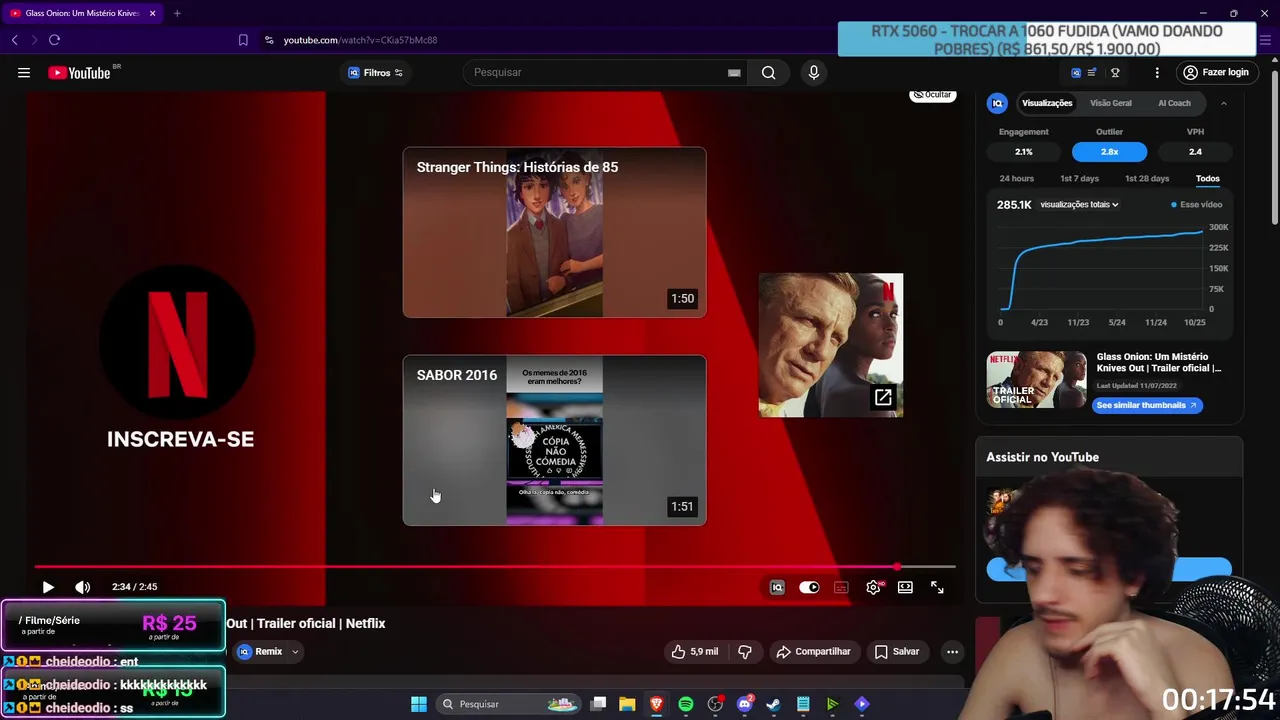Image resolution: width=1280 pixels, height=720 pixels.
Task: Expand the visualizações totais dropdown
Action: [1079, 205]
